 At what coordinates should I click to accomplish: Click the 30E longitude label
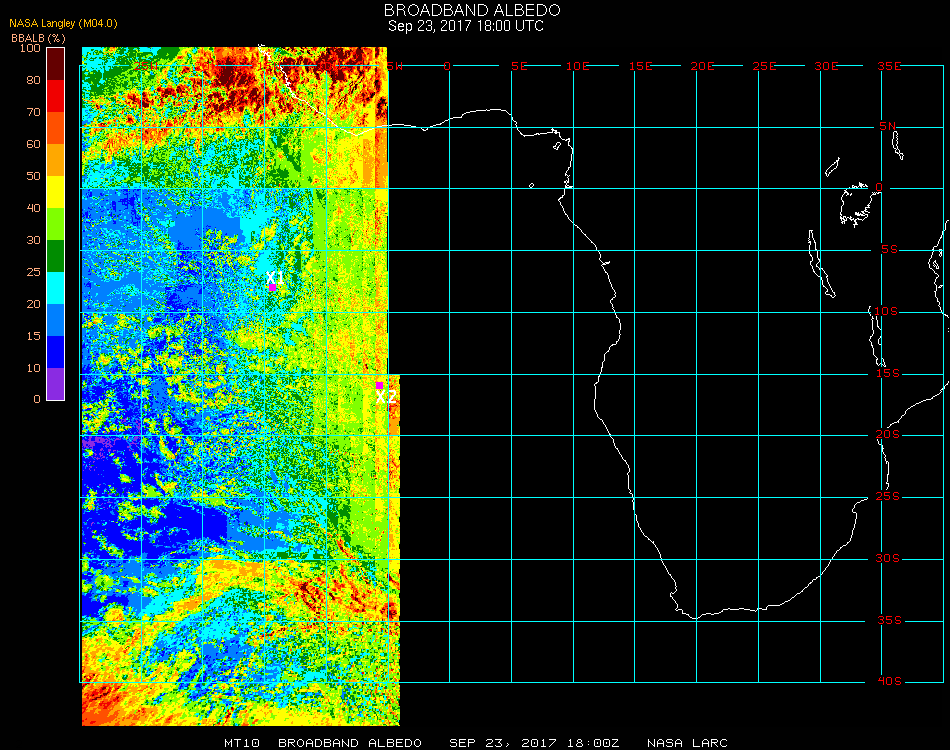[x=826, y=66]
